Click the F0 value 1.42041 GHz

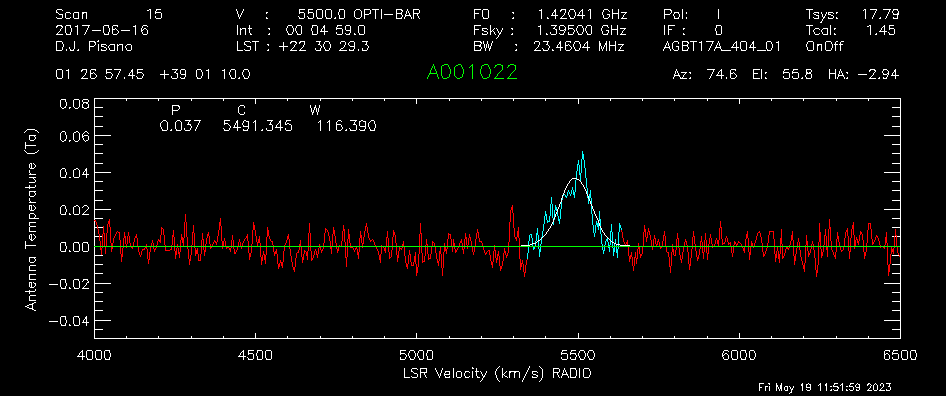point(583,14)
